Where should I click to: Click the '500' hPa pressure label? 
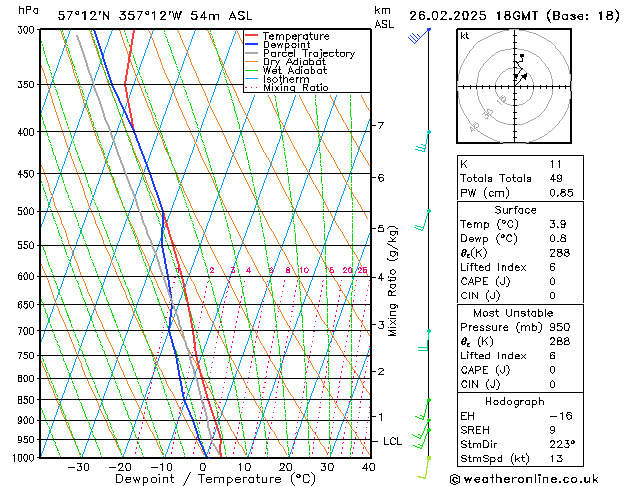pos(28,211)
